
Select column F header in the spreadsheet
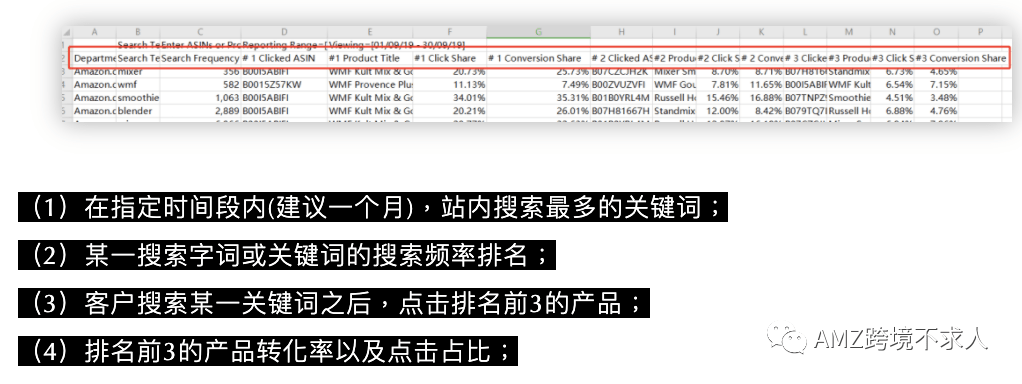point(450,32)
